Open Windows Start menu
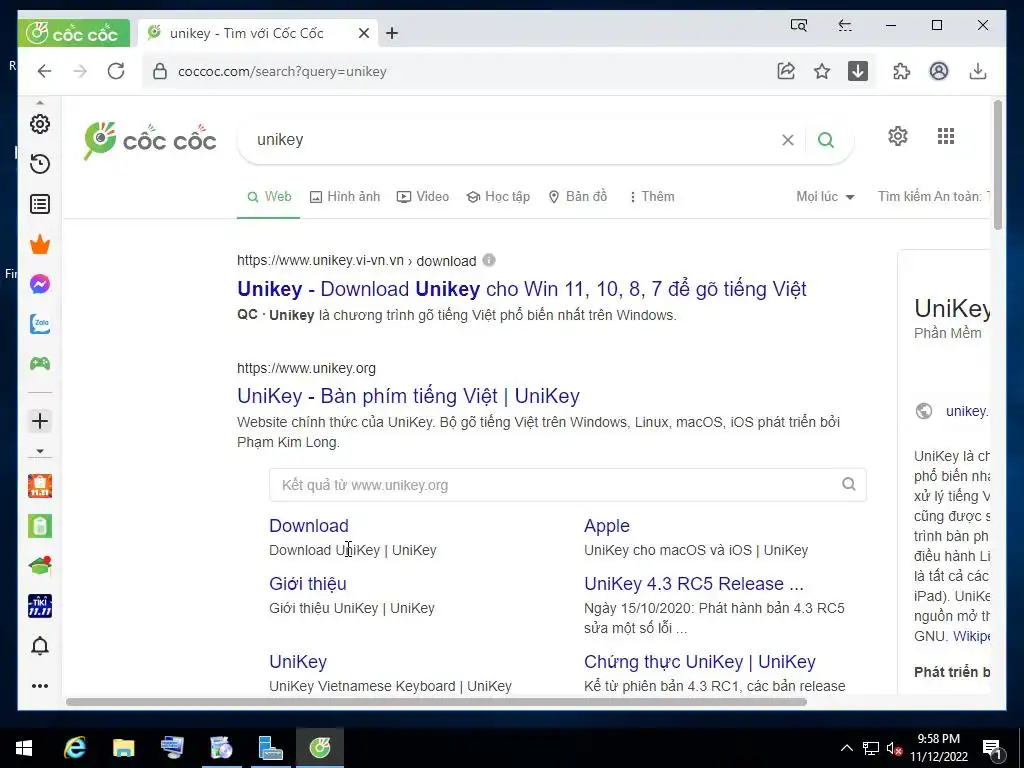The height and width of the screenshot is (768, 1024). point(24,748)
